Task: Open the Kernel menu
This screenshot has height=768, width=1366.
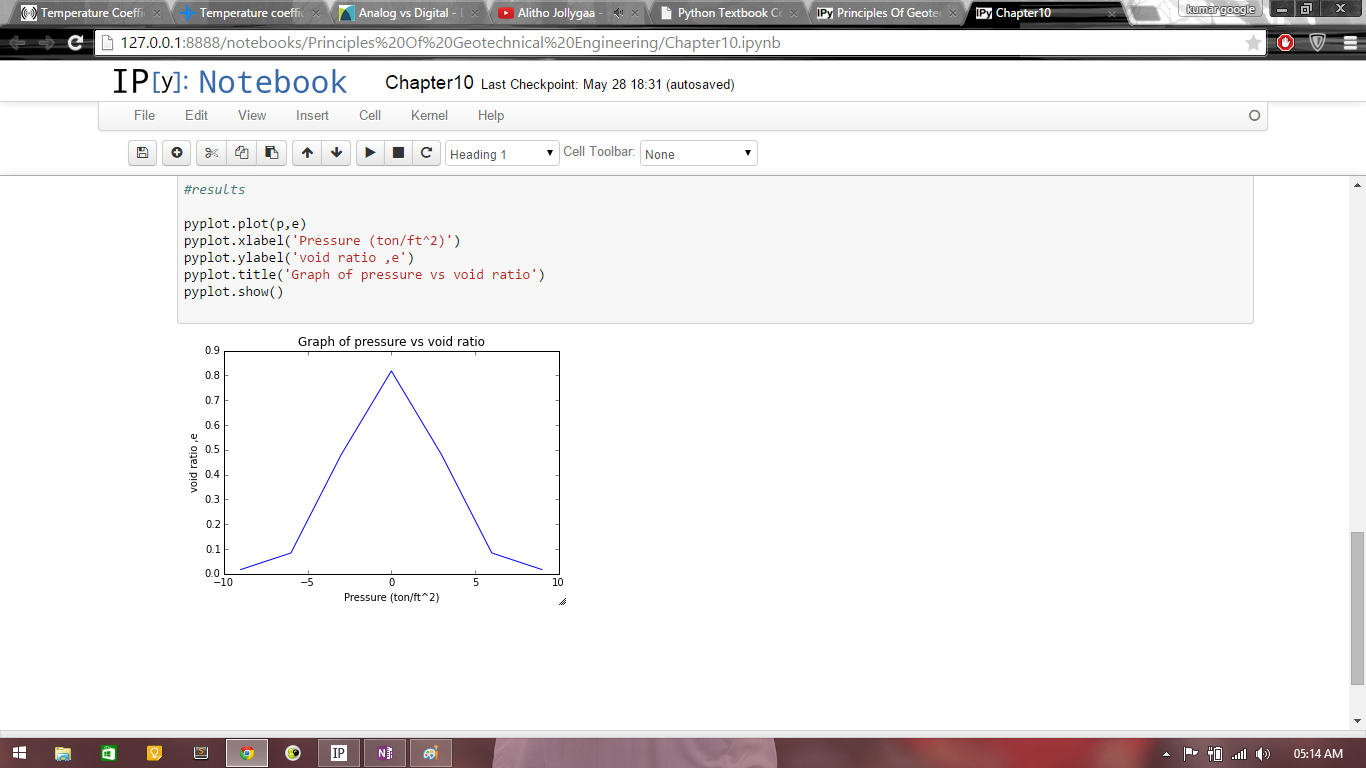Action: tap(429, 115)
